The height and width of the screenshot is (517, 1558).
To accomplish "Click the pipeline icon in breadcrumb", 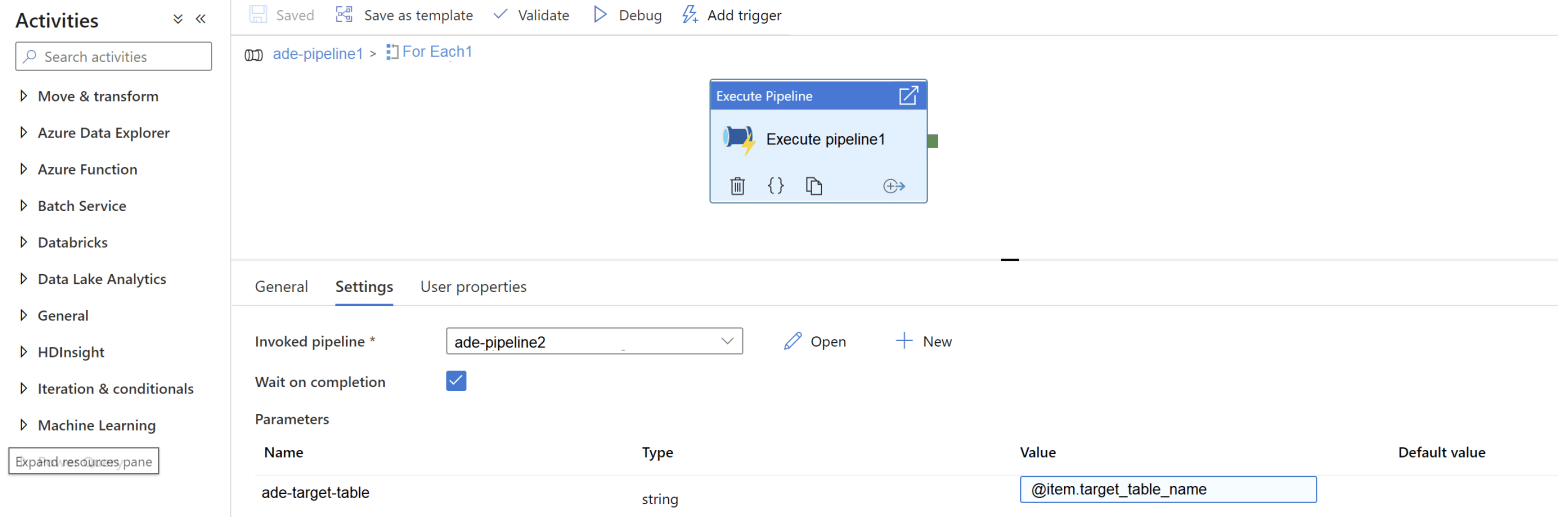I will click(x=254, y=54).
